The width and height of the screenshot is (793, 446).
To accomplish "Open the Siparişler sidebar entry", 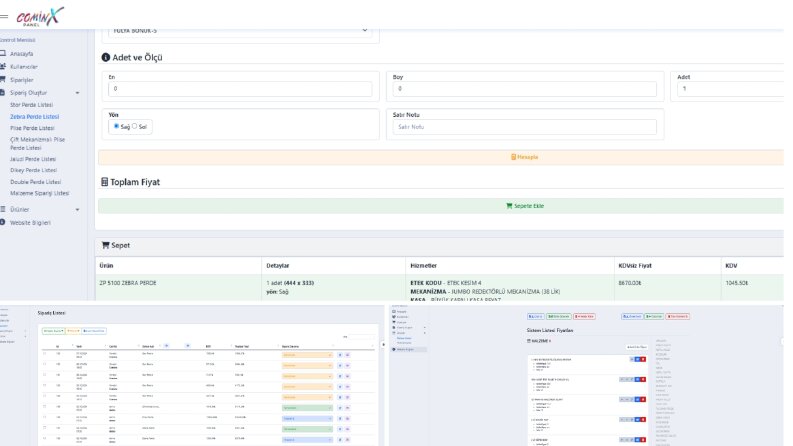I will pyautogui.click(x=21, y=80).
